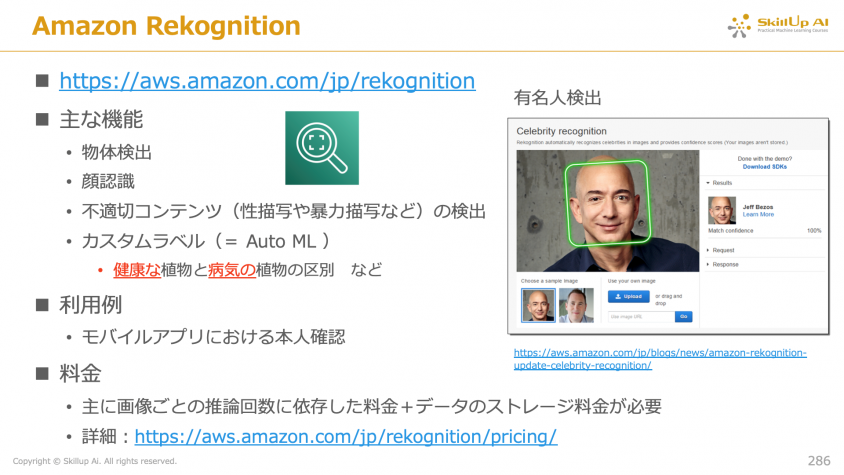Expand the Request section

tap(724, 250)
